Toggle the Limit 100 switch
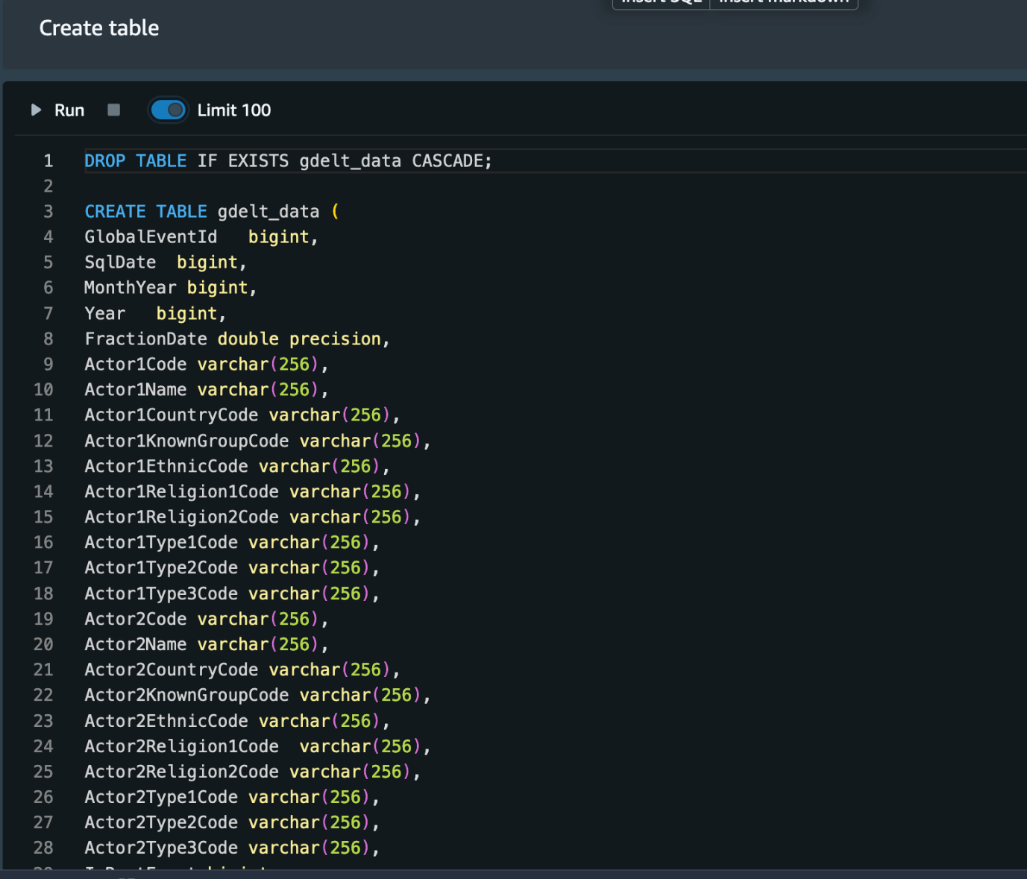This screenshot has width=1027, height=879. click(x=168, y=110)
